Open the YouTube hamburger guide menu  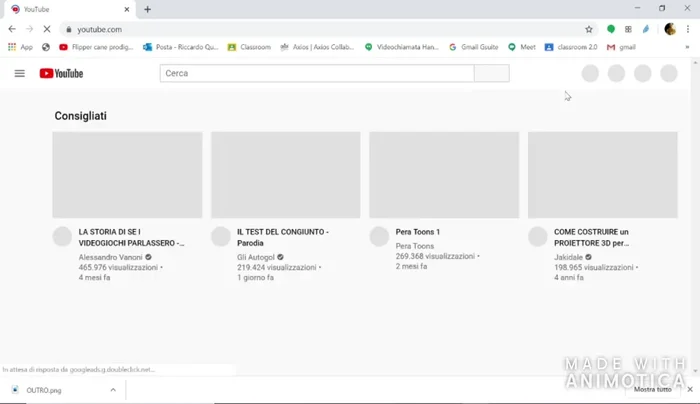point(19,73)
